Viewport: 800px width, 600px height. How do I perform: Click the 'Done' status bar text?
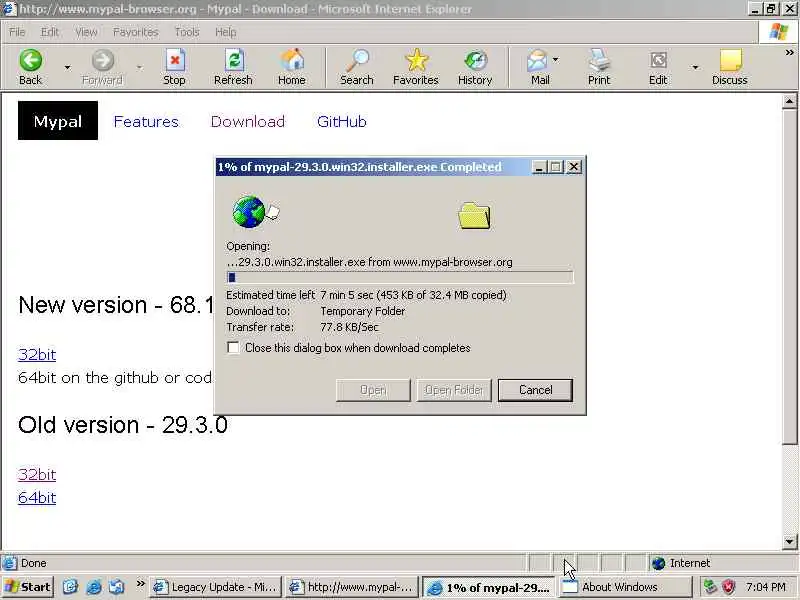pos(34,563)
